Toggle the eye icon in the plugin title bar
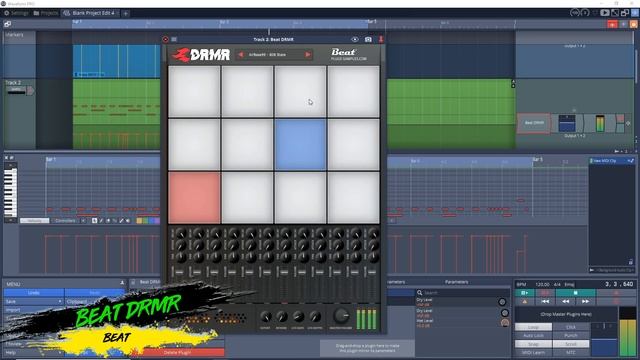This screenshot has width=640, height=360. point(355,40)
